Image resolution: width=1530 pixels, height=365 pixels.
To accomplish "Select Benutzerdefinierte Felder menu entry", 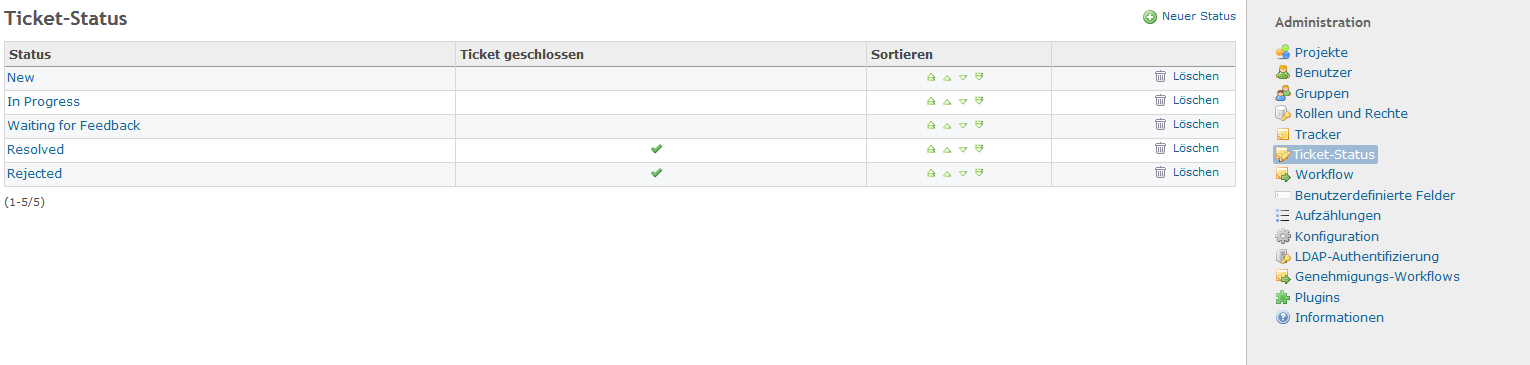I will pos(1375,196).
